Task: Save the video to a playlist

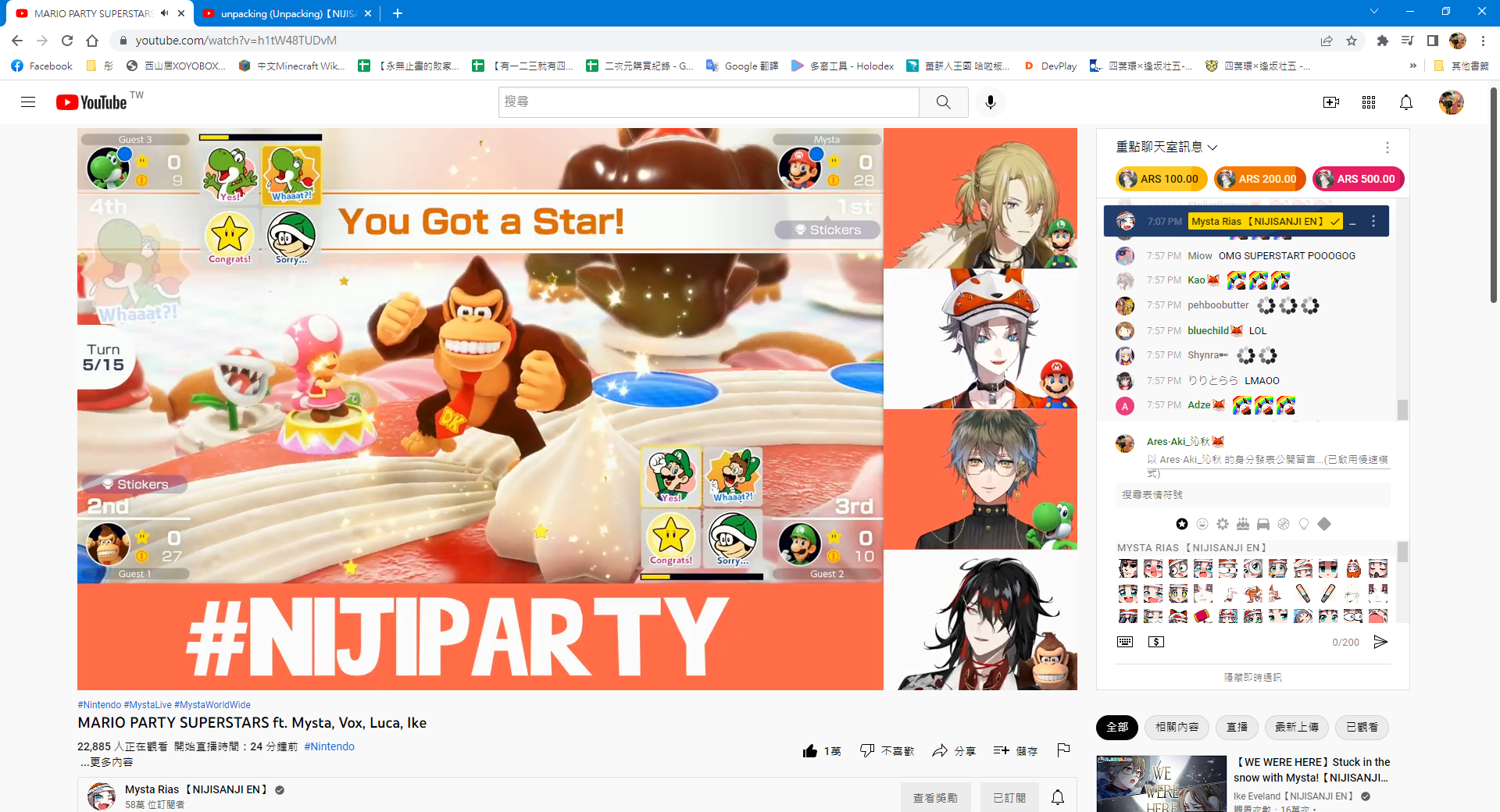Action: (1016, 751)
